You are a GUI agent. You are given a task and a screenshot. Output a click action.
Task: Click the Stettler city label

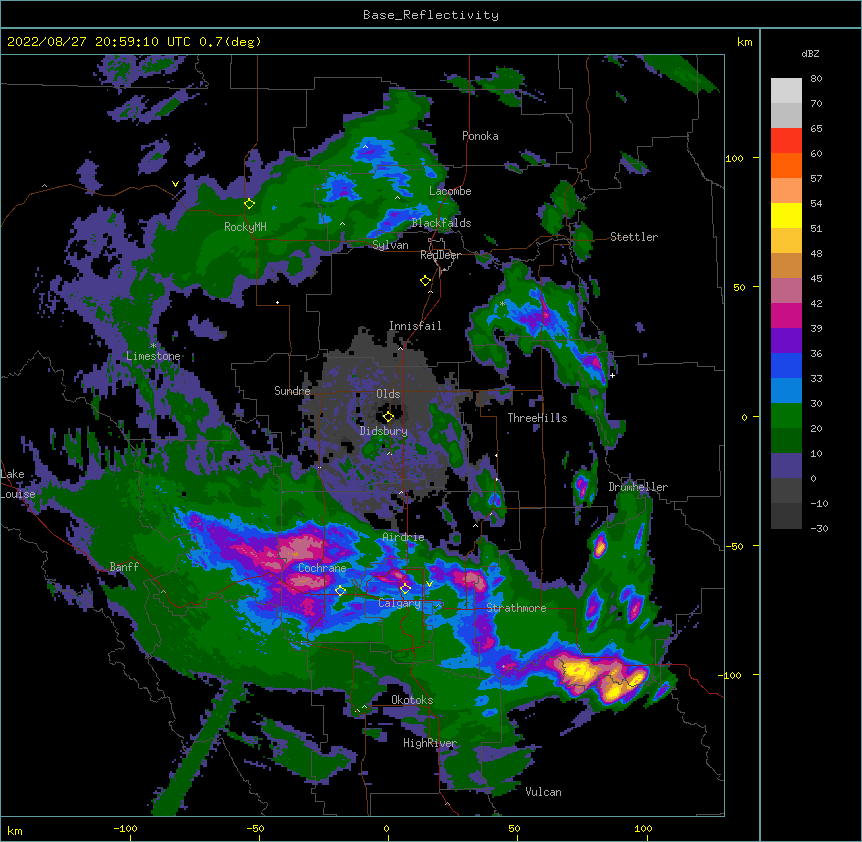[x=634, y=237]
